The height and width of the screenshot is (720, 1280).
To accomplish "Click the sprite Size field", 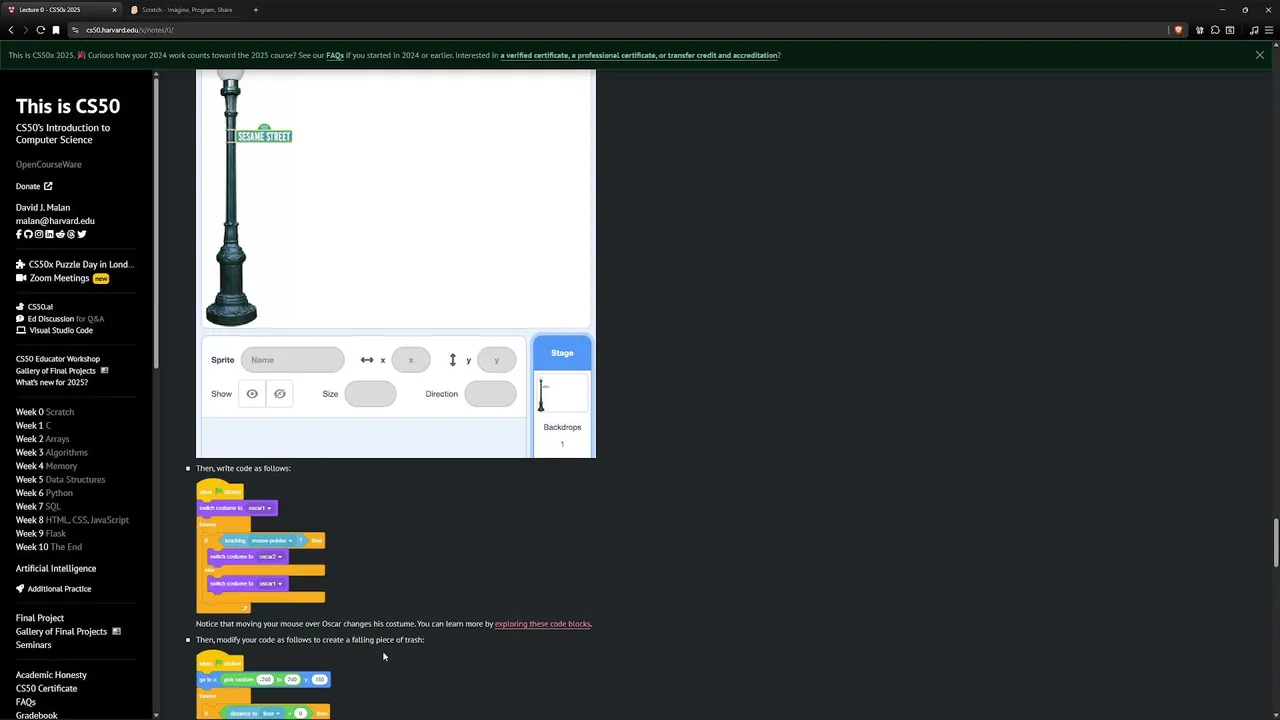I will (370, 394).
